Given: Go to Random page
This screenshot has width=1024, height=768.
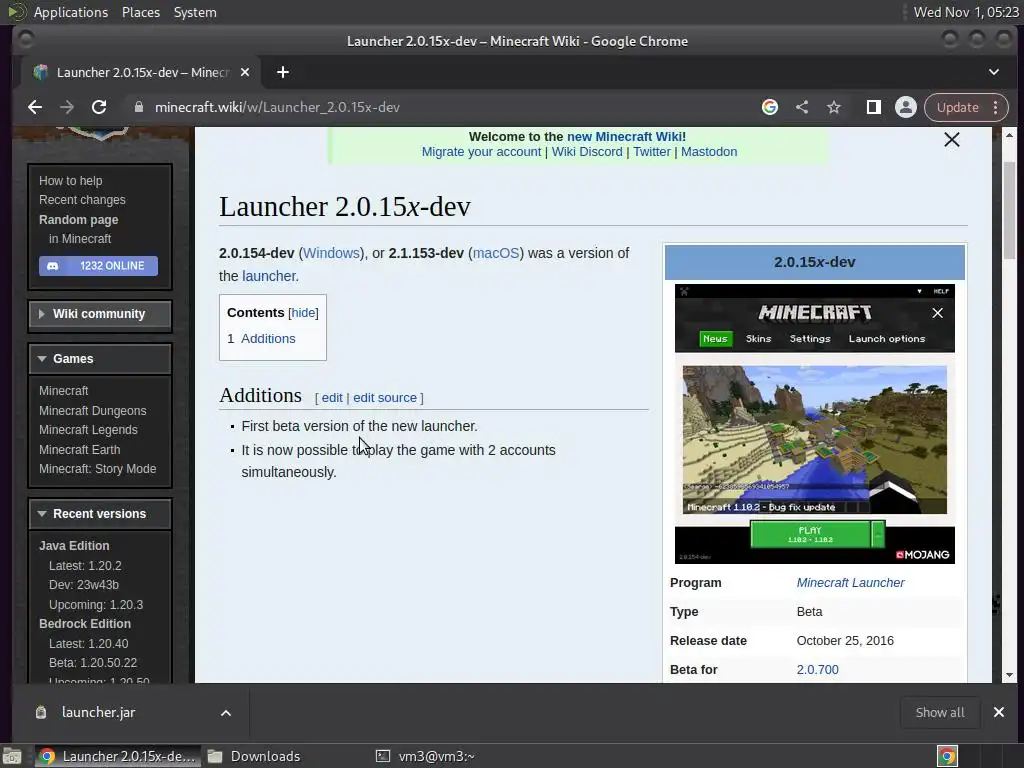Looking at the screenshot, I should 78,219.
